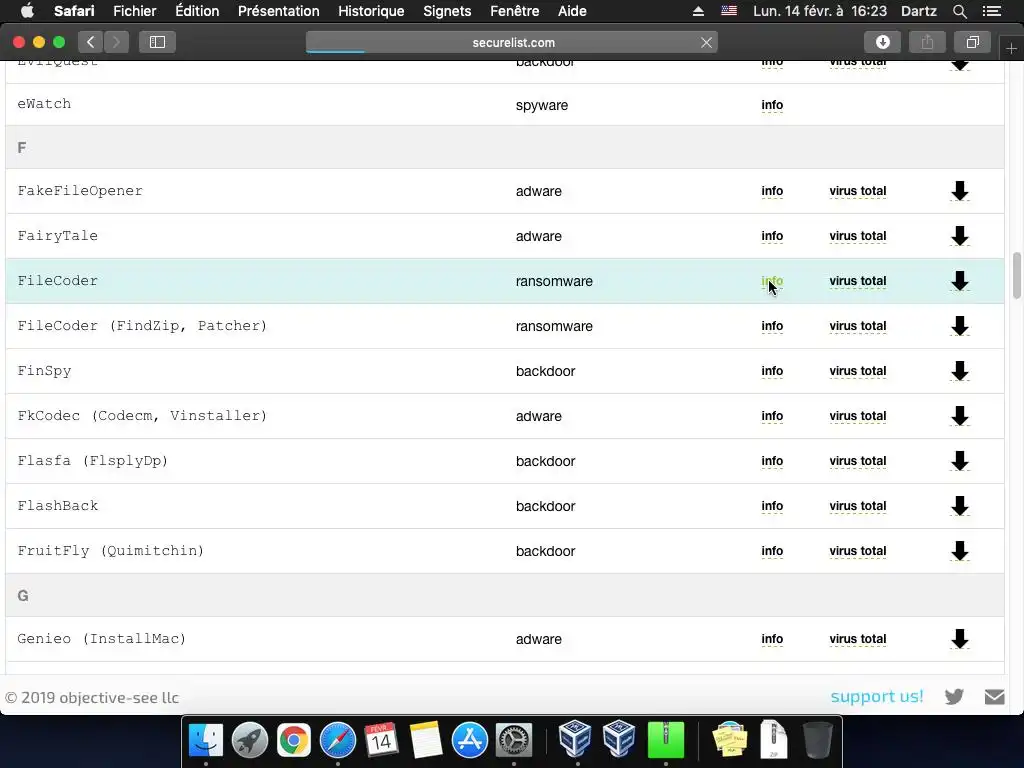This screenshot has height=768, width=1024.
Task: Download the FlashBack sample
Action: point(959,506)
